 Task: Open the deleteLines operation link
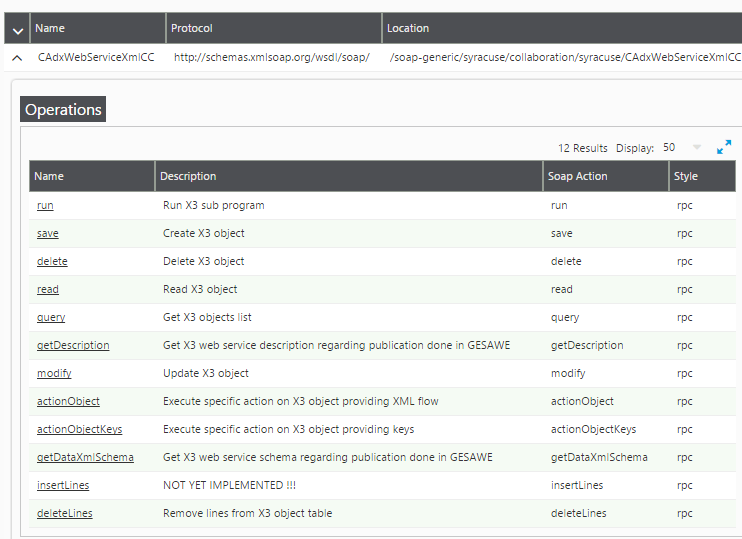(65, 513)
